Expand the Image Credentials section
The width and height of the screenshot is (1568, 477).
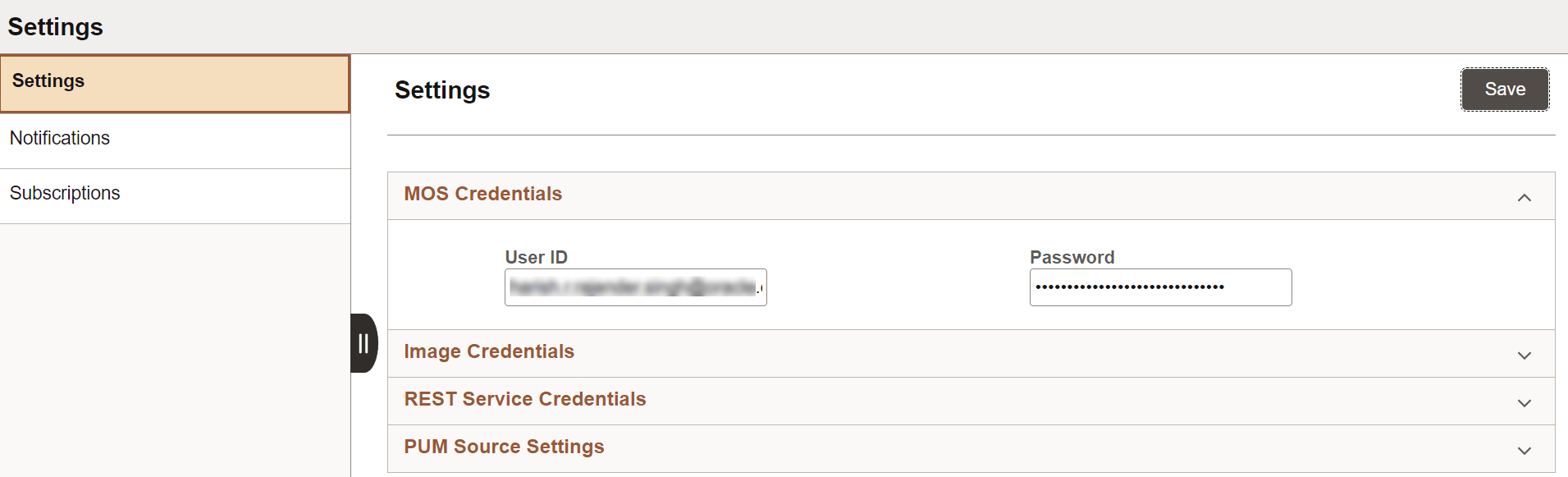pyautogui.click(x=1525, y=355)
